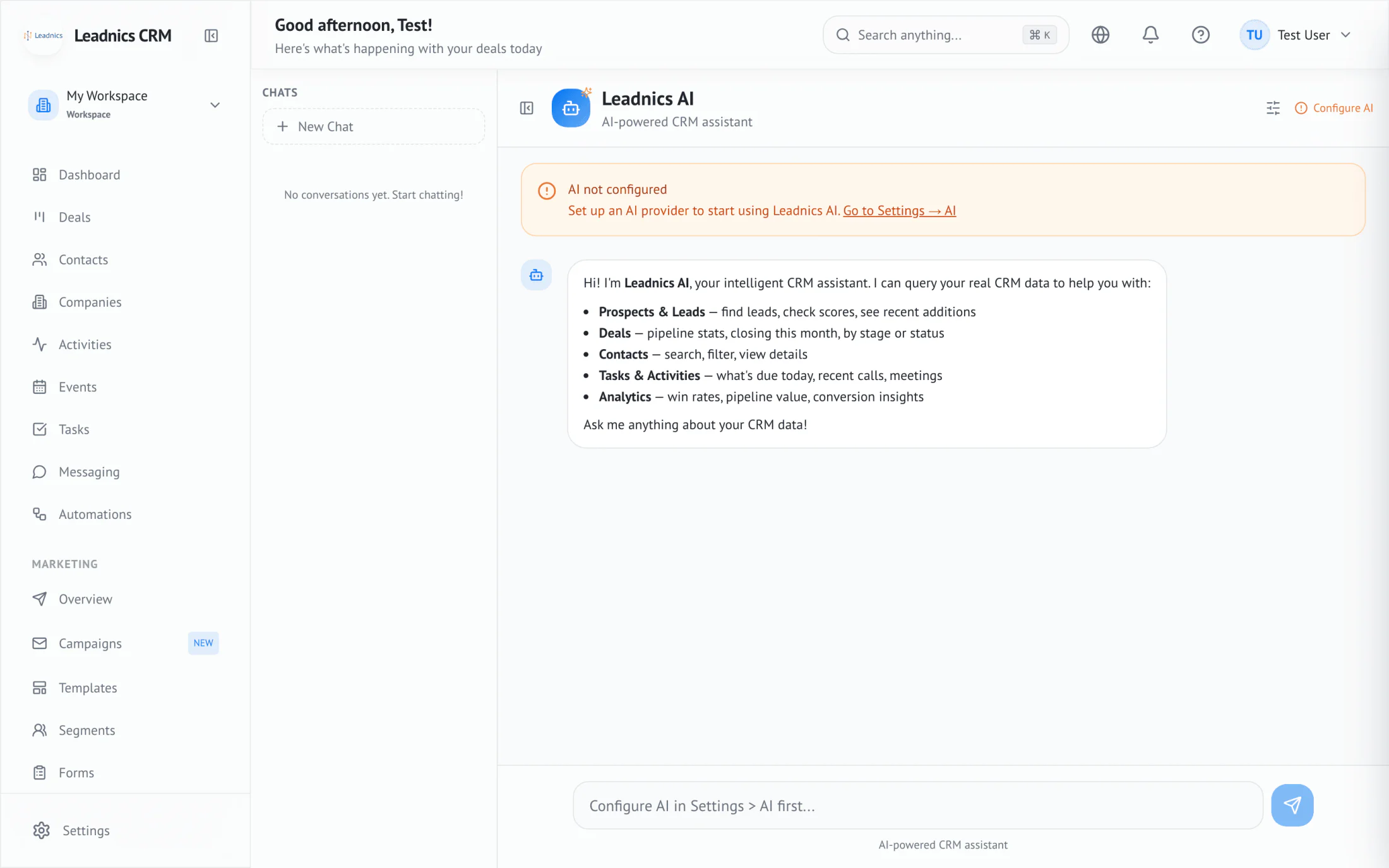Open the language globe icon

(1100, 35)
